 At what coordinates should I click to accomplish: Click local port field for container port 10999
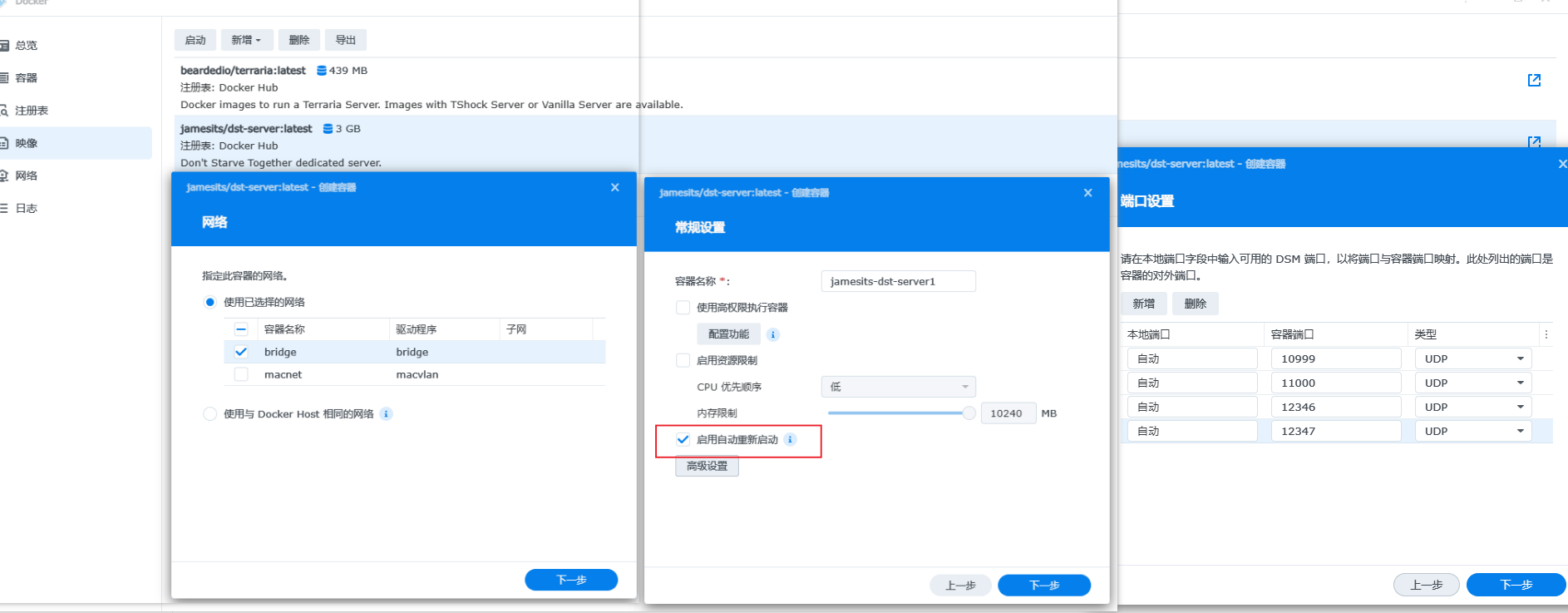coord(1192,358)
